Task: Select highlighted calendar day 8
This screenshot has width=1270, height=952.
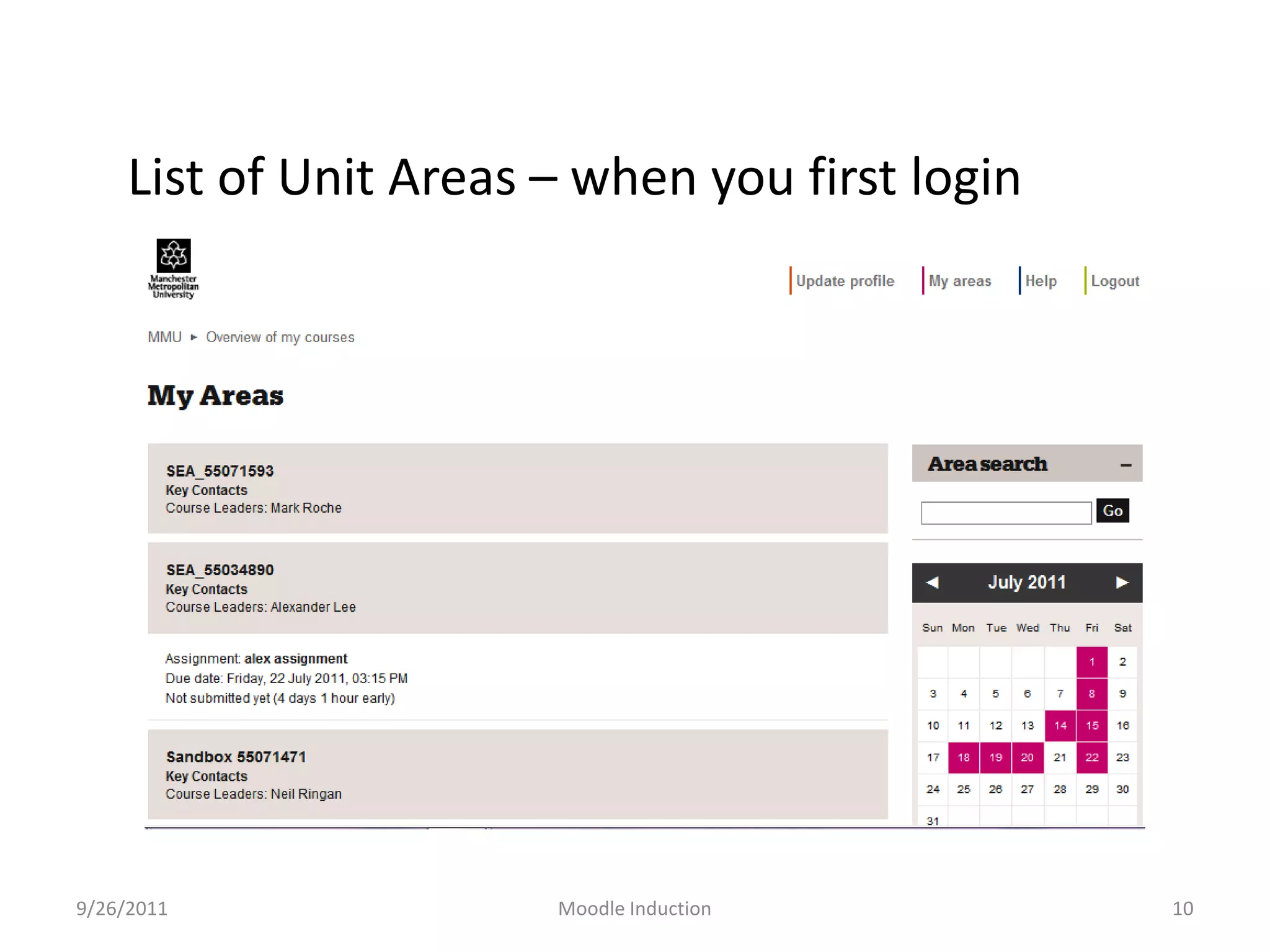Action: pyautogui.click(x=1092, y=694)
